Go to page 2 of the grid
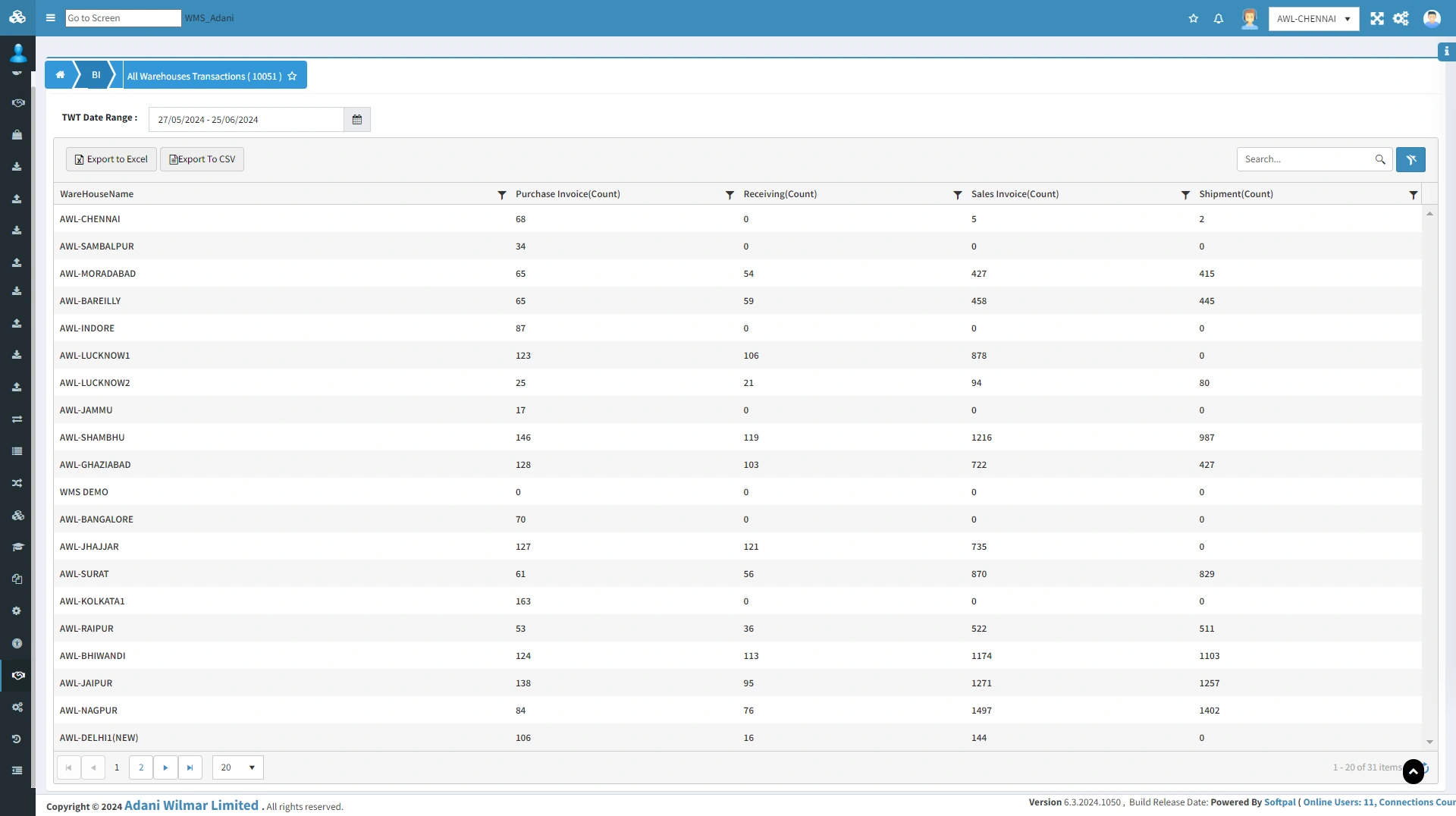The image size is (1456, 816). pyautogui.click(x=141, y=767)
